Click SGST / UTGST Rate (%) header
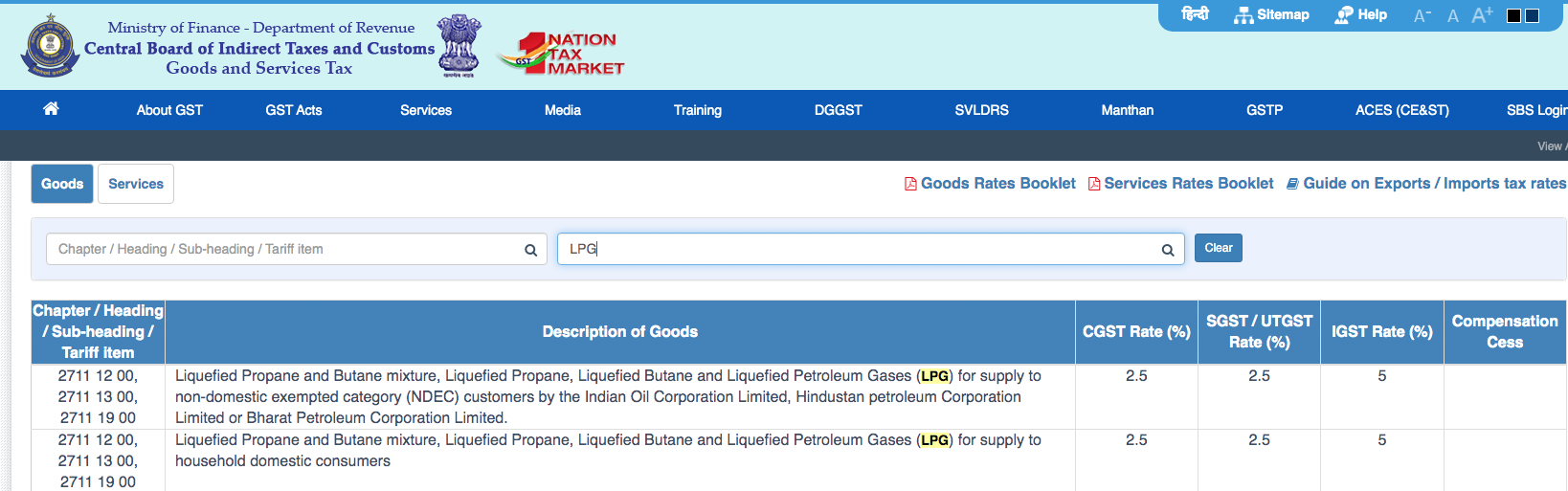The height and width of the screenshot is (491, 1568). pos(1259,332)
